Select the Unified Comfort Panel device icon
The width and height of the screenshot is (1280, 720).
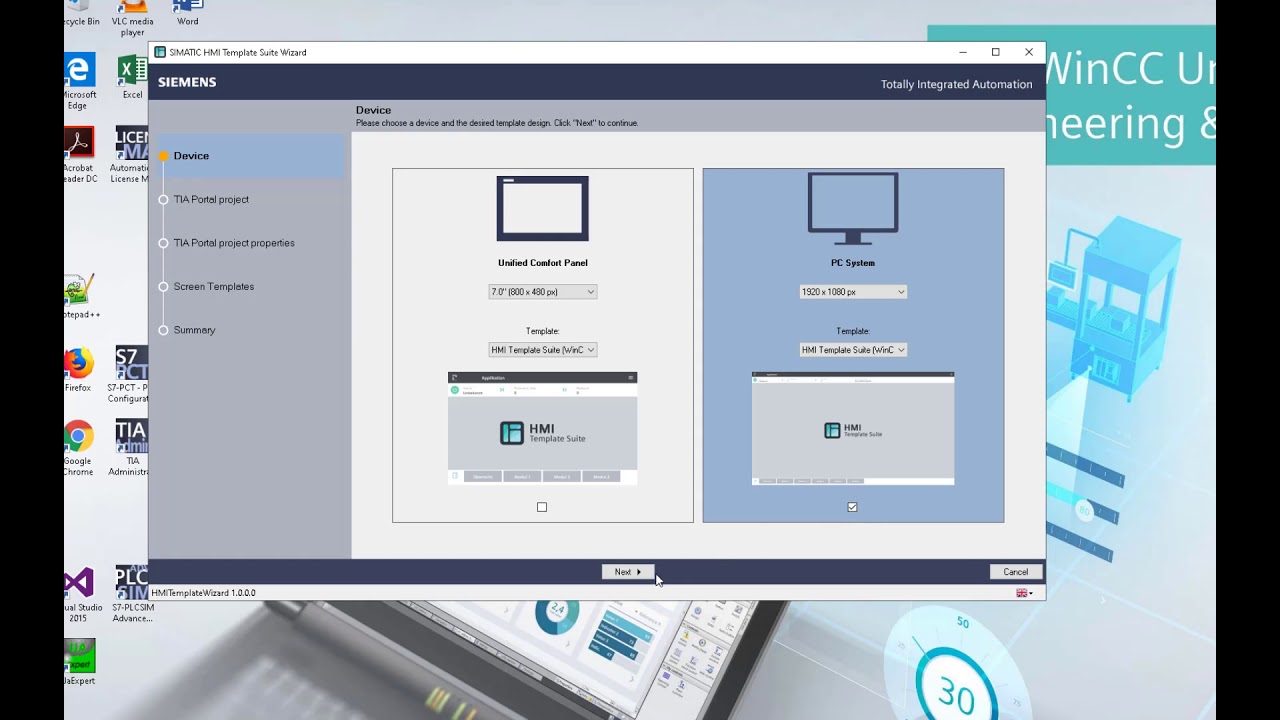point(542,208)
